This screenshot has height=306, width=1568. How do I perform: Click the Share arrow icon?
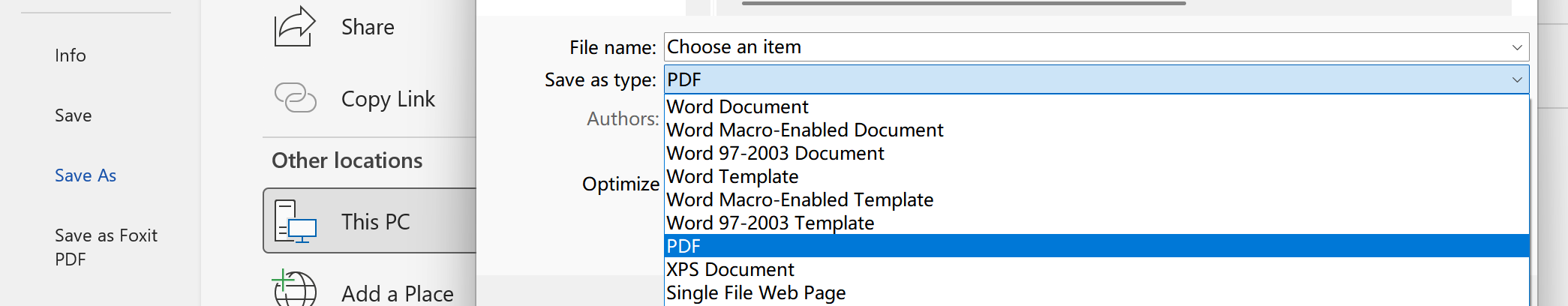click(x=295, y=26)
